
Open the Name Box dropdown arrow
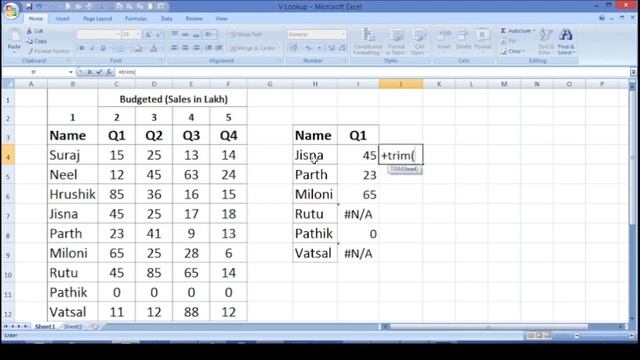pos(71,72)
